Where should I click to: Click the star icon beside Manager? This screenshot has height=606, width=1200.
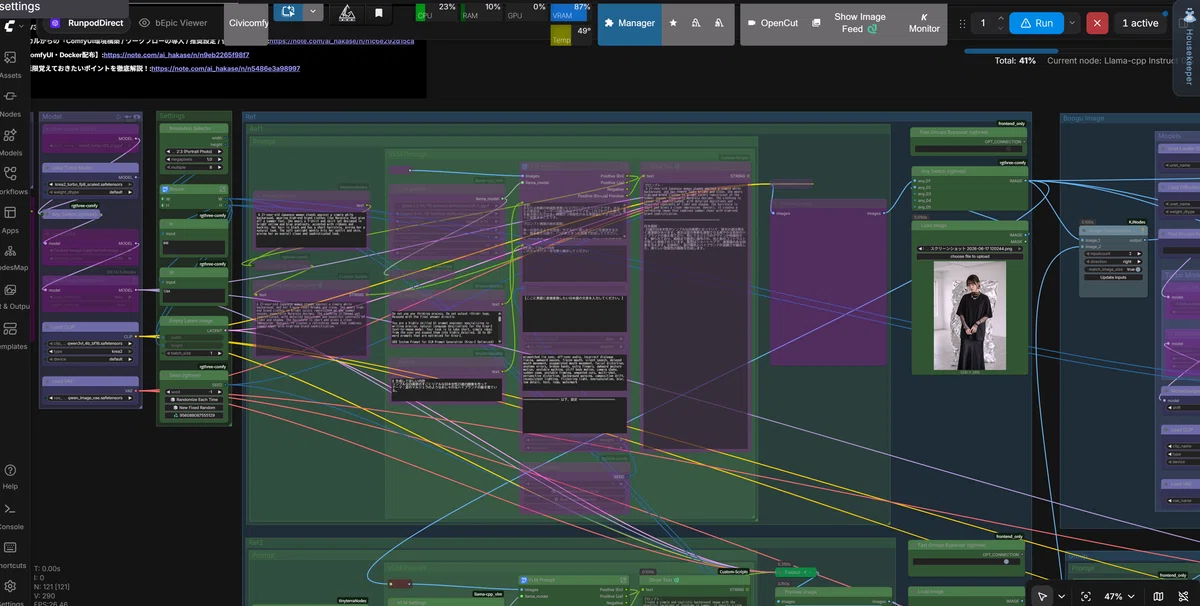[x=672, y=22]
